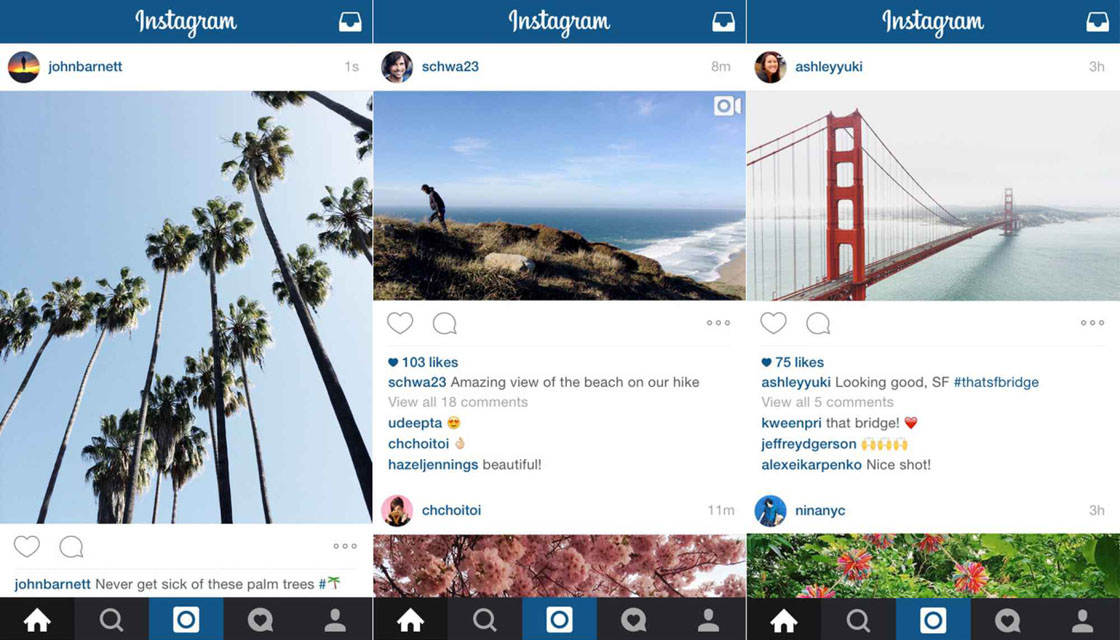This screenshot has width=1120, height=640.
Task: Tap comment bubble under palm trees photo
Action: [71, 547]
